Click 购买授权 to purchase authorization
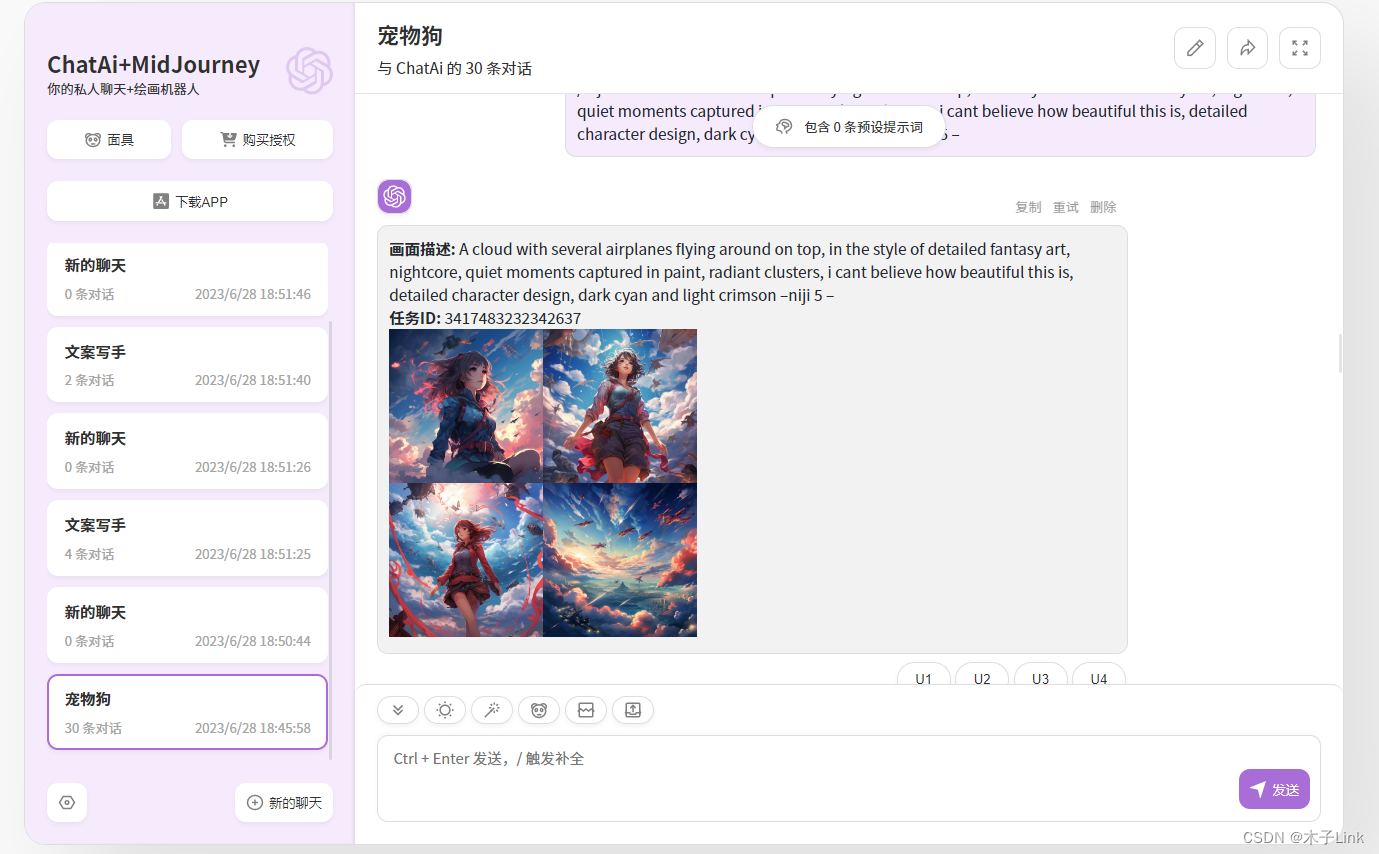The width and height of the screenshot is (1379, 854). (x=256, y=139)
